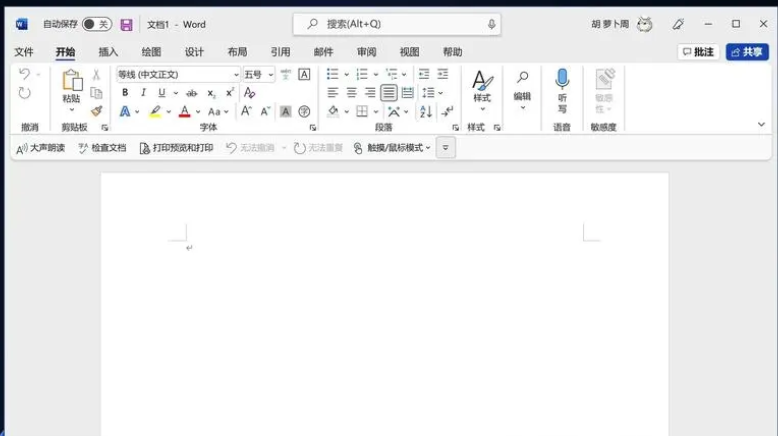
Task: Cut selection with scissors icon
Action: tap(96, 74)
